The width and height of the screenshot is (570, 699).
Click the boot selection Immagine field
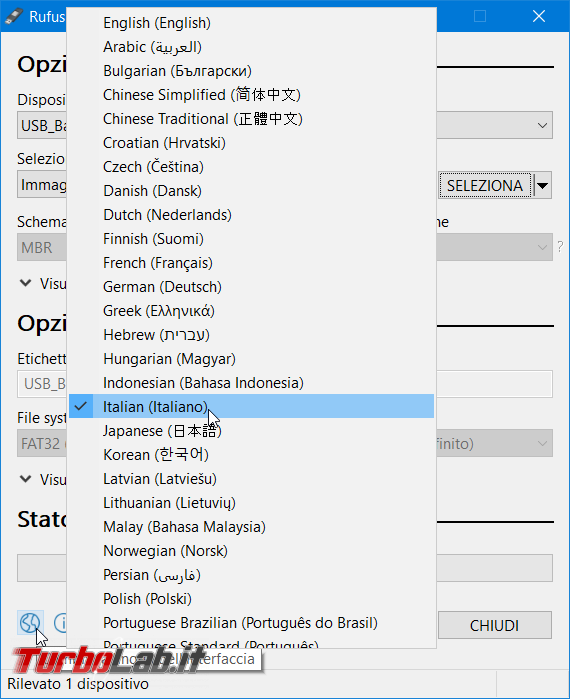41,185
